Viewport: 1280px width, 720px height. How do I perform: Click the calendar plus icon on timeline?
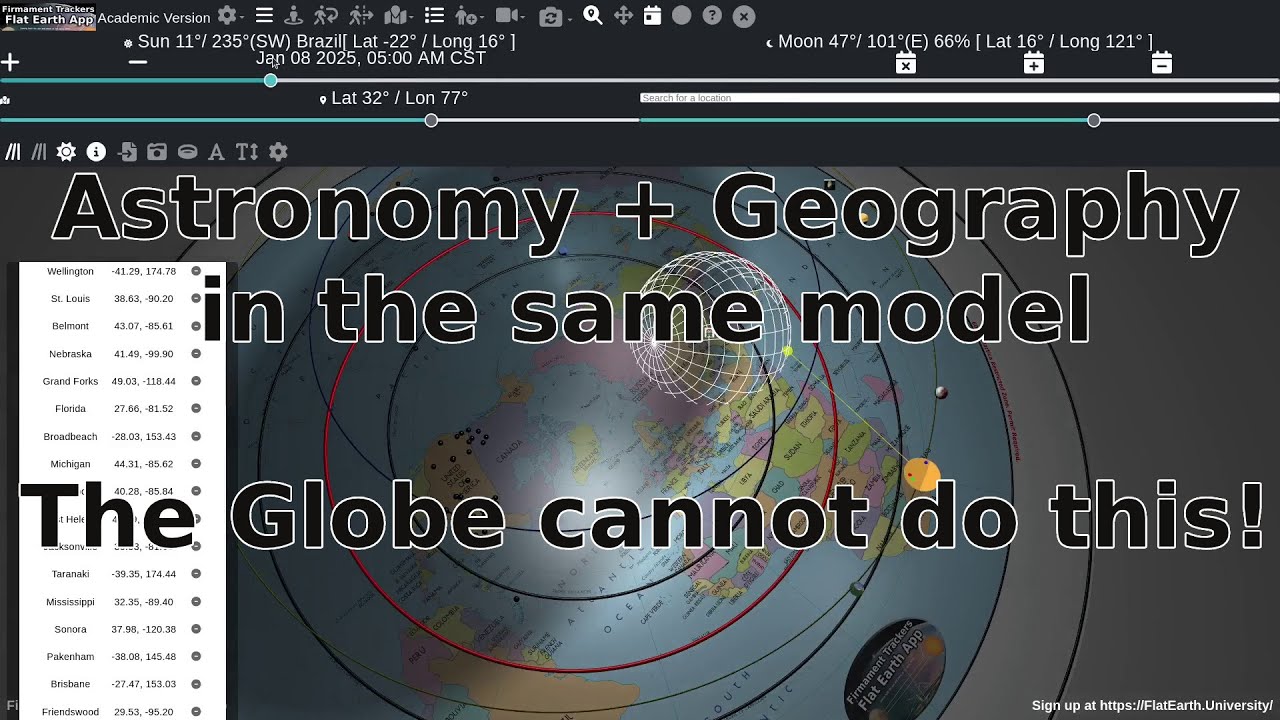[x=1034, y=64]
